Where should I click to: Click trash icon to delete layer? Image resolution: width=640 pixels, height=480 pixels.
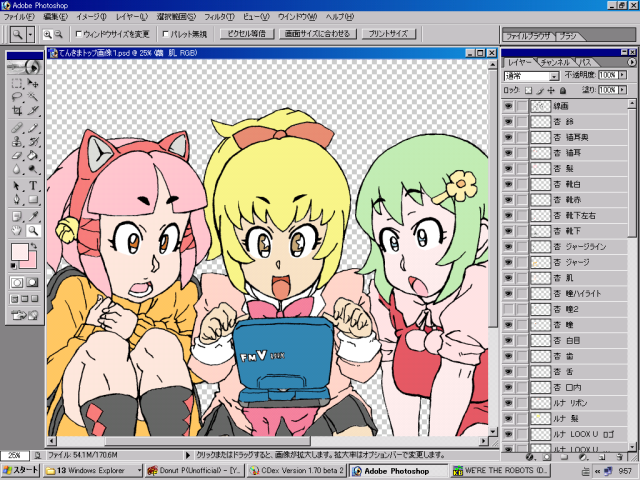(620, 457)
